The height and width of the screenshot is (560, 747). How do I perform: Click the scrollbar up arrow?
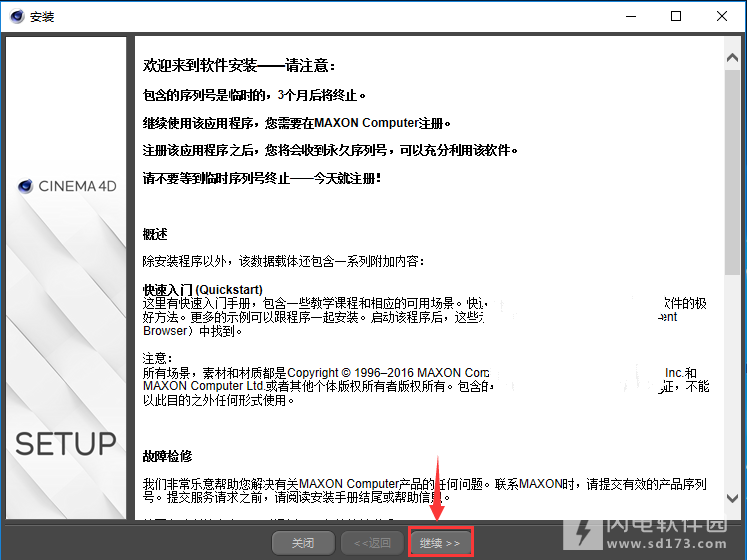click(732, 58)
